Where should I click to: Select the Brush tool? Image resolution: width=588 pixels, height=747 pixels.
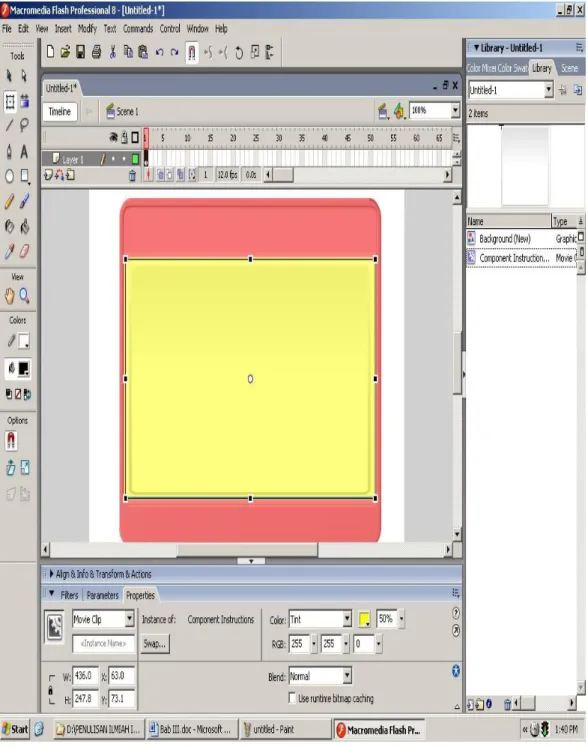24,202
